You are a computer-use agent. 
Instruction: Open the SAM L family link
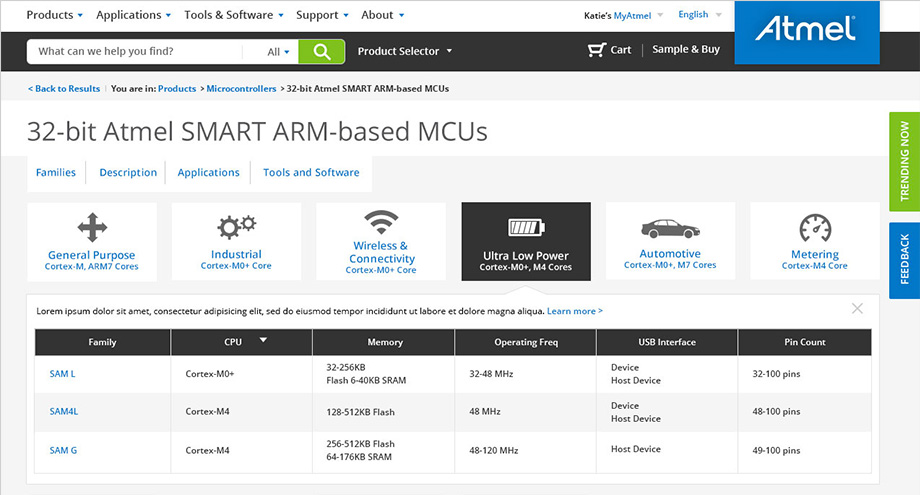pyautogui.click(x=62, y=374)
